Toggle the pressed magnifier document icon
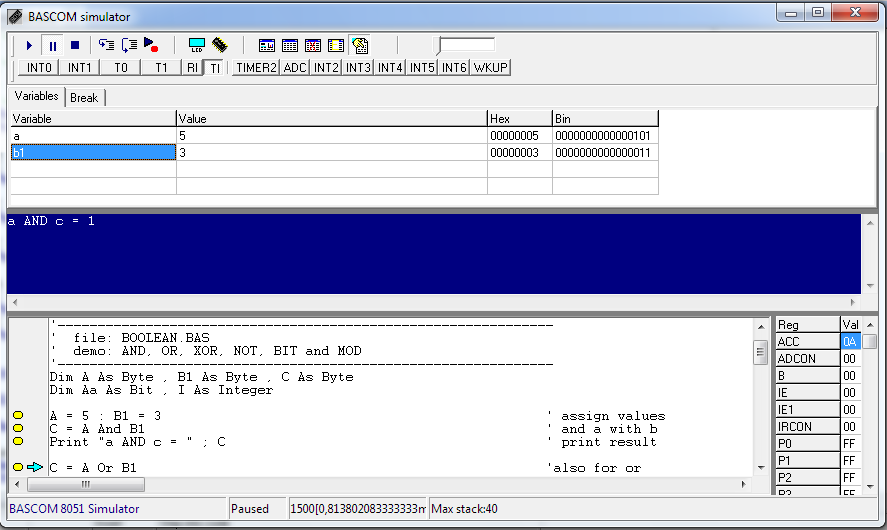This screenshot has width=887, height=530. [360, 45]
